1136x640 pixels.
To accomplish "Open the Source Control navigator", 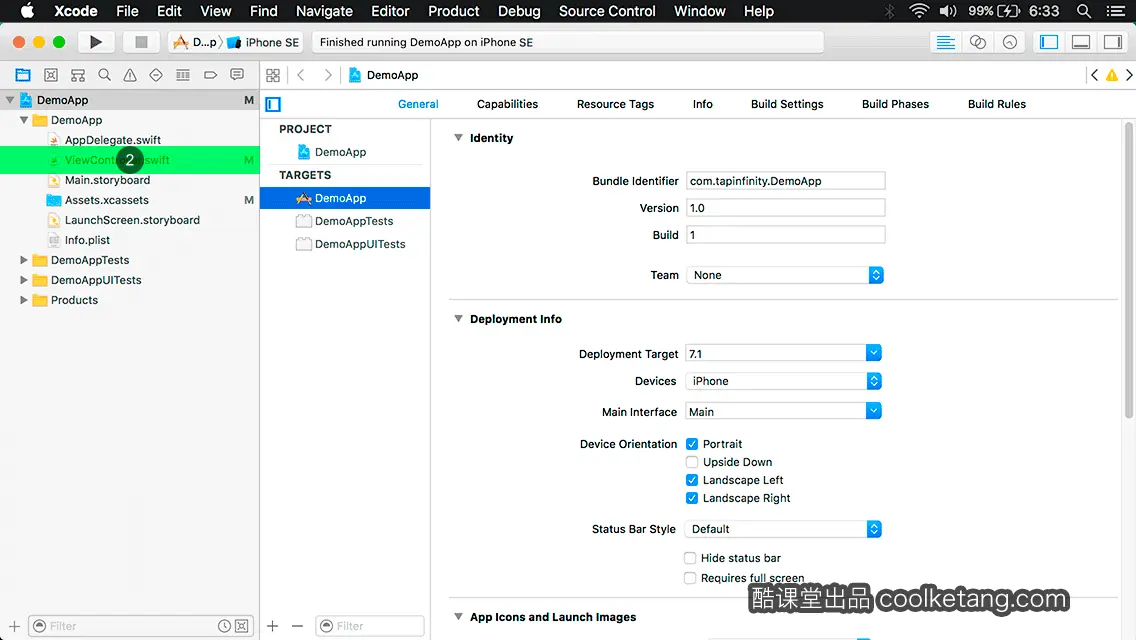I will point(51,75).
